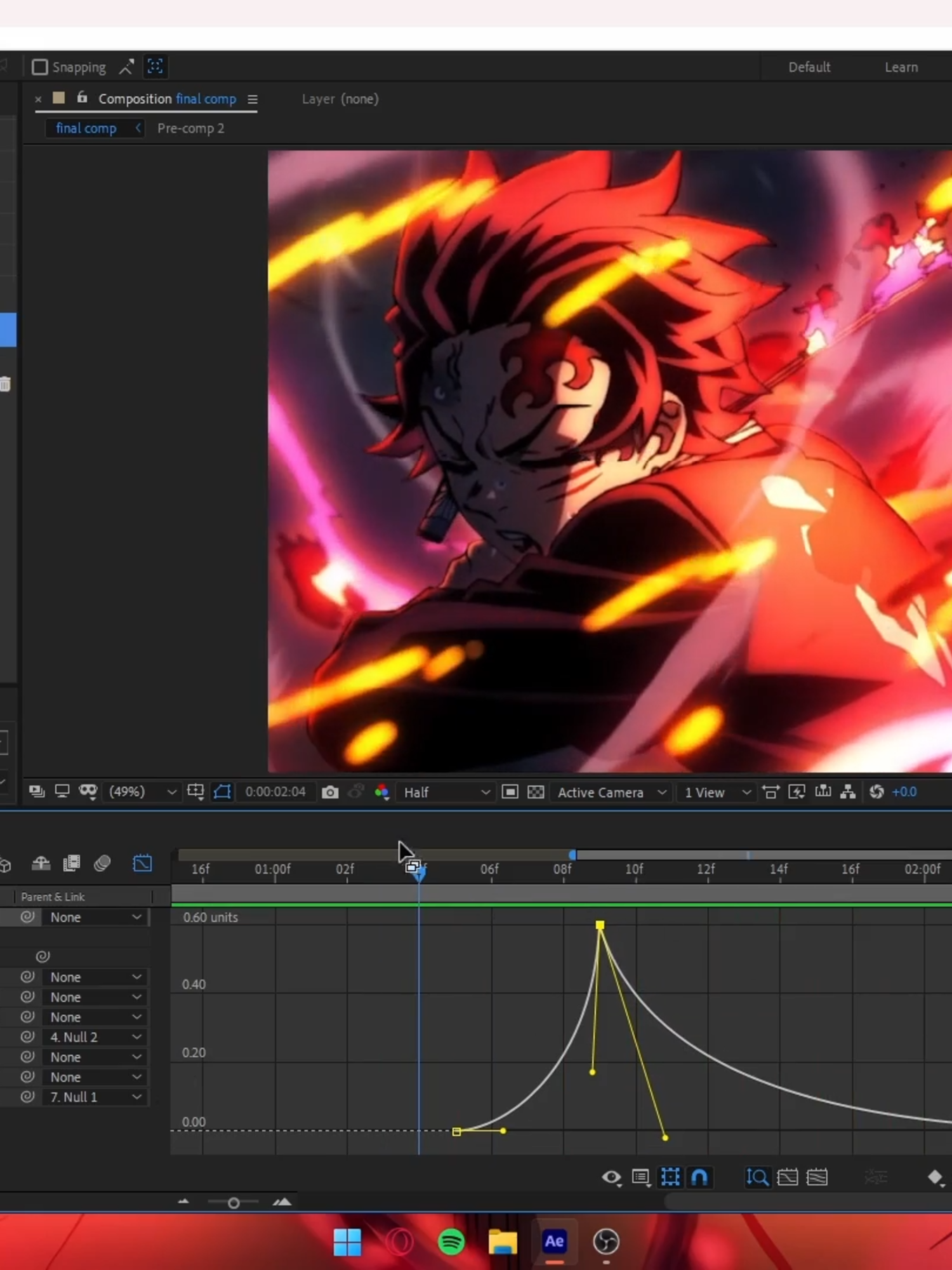Open the 4. Null 2 parent dropdown

point(95,1037)
